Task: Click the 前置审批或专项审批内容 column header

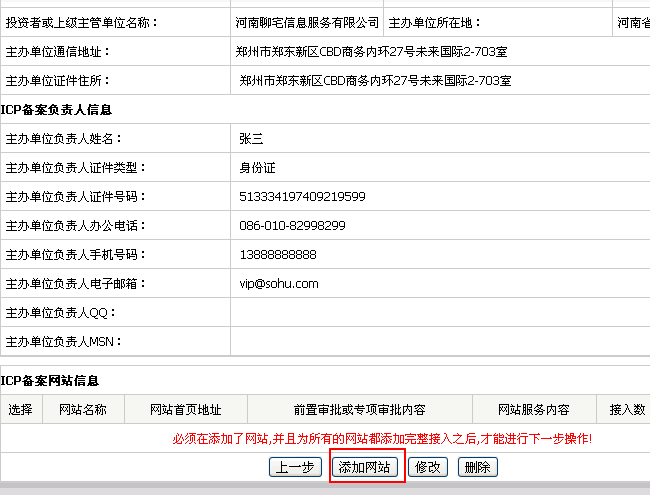Action: pyautogui.click(x=359, y=409)
